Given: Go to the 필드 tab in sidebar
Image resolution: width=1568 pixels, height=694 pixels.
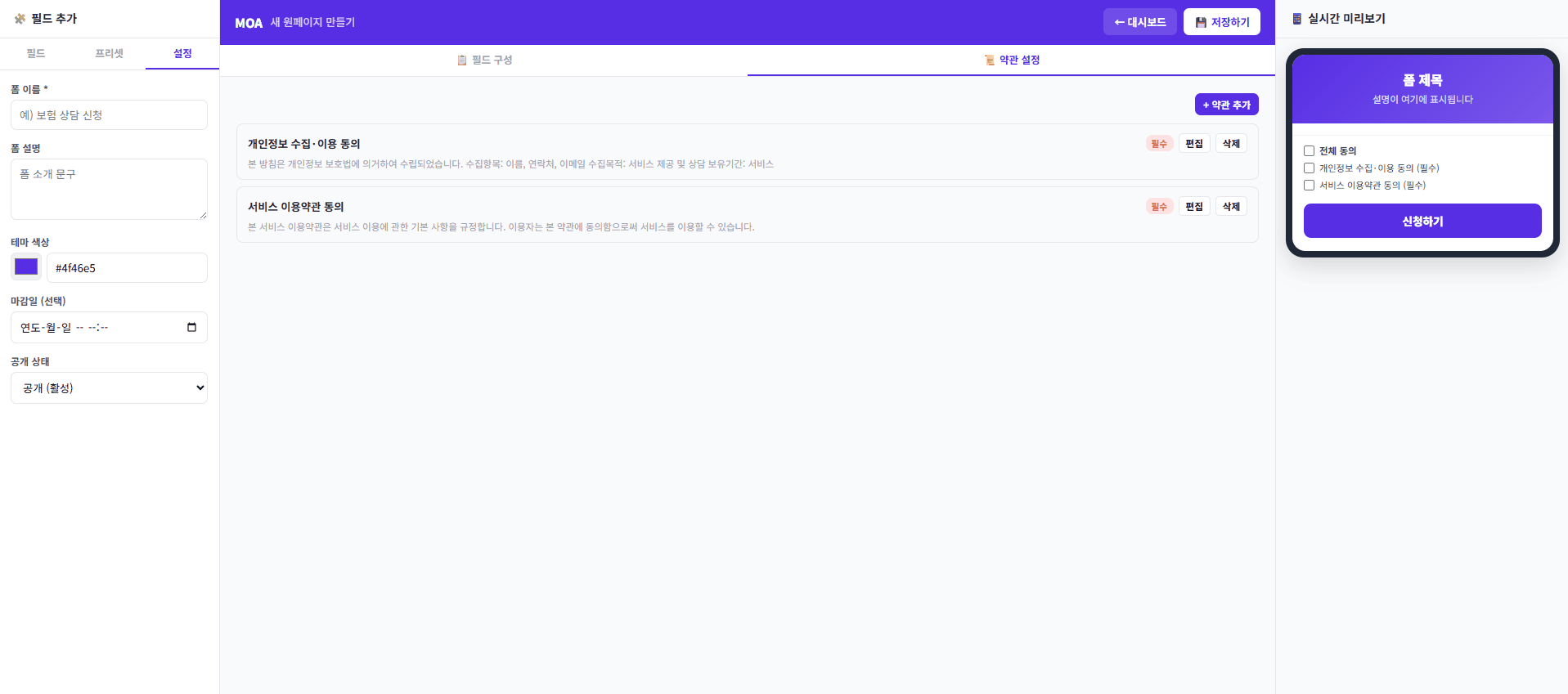Looking at the screenshot, I should coord(36,53).
